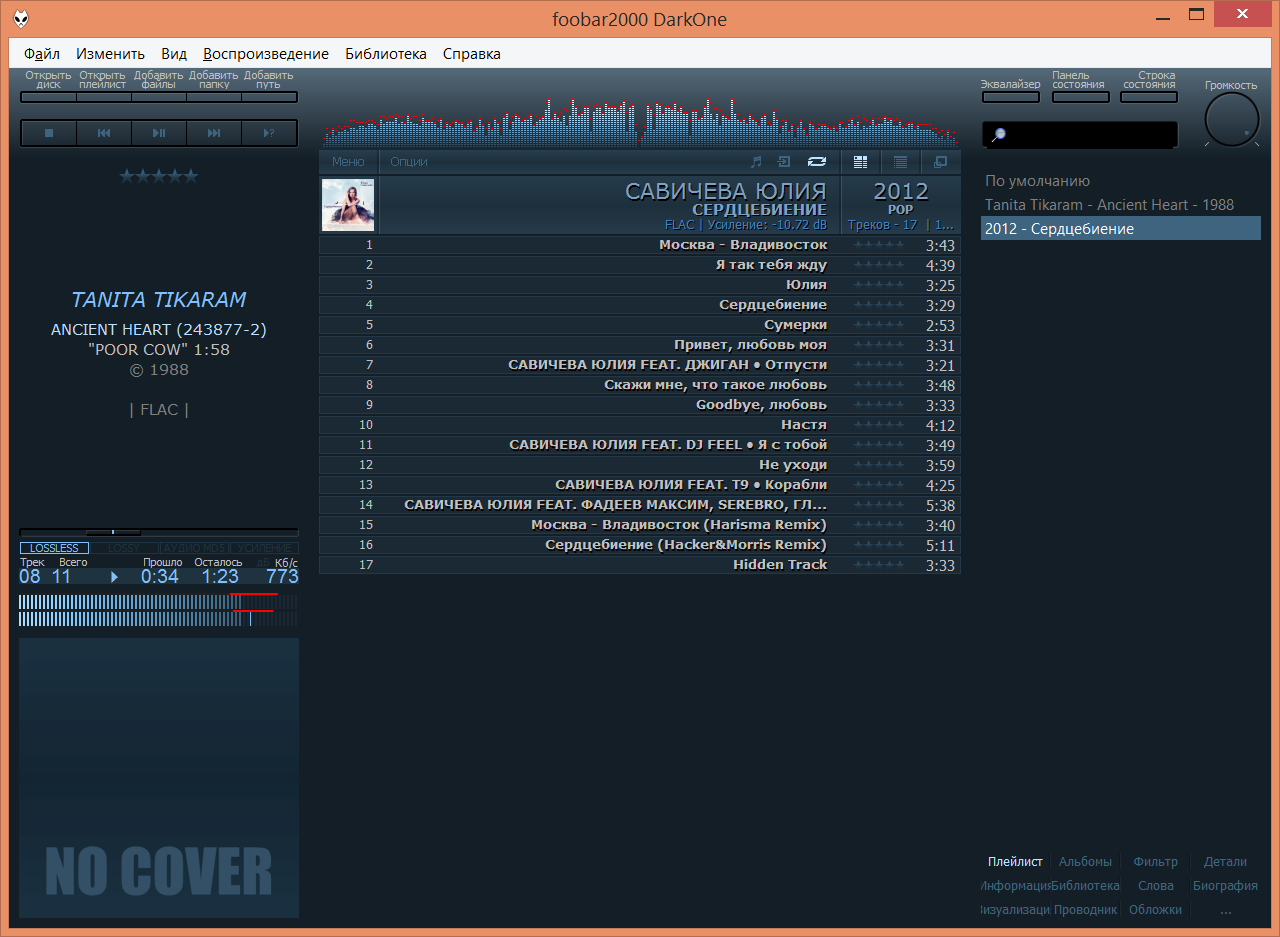Click the Добавить файлы button
This screenshot has height=937, width=1280.
click(158, 97)
